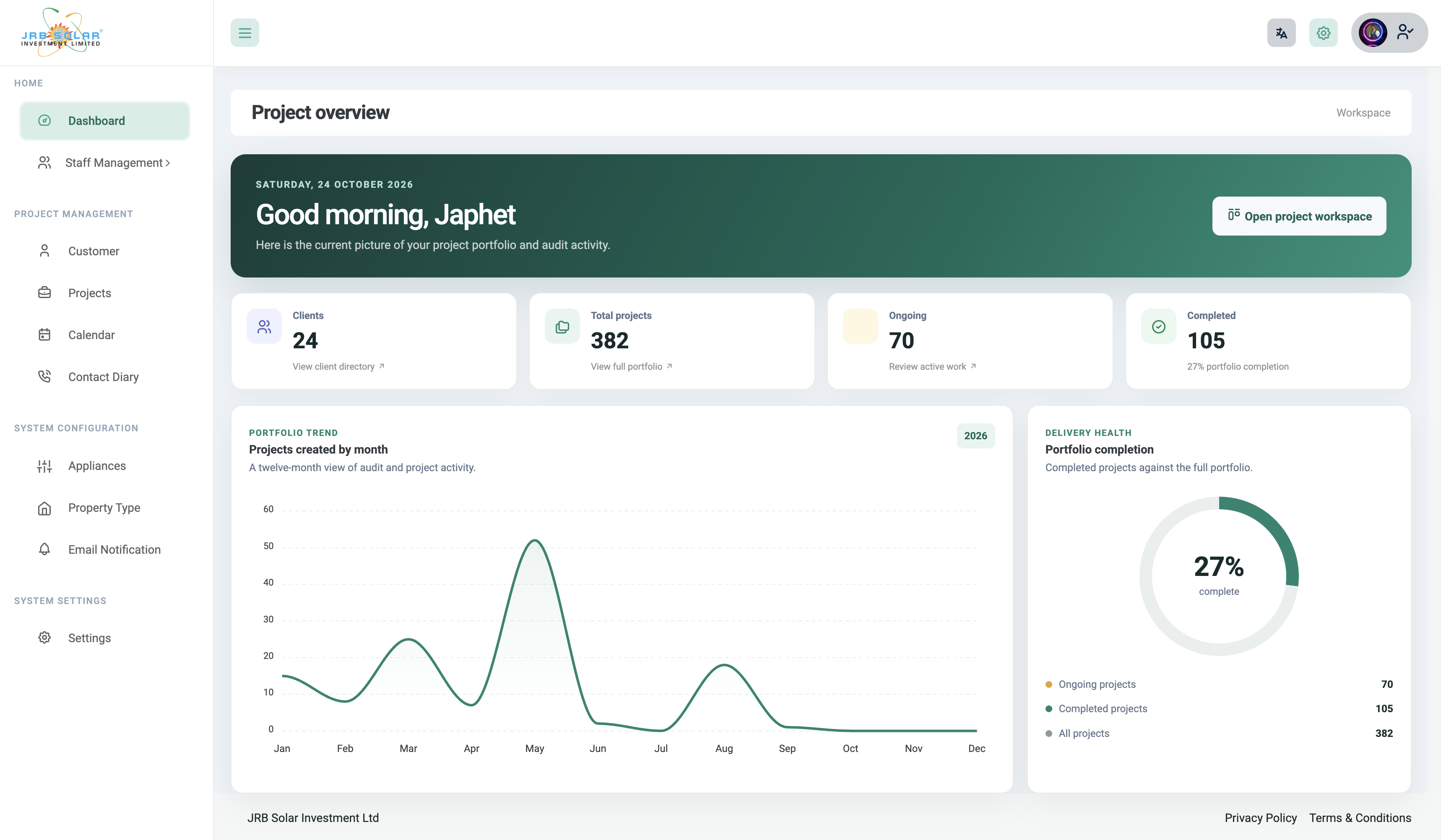Click the Completed projects legend entry

1096,708
